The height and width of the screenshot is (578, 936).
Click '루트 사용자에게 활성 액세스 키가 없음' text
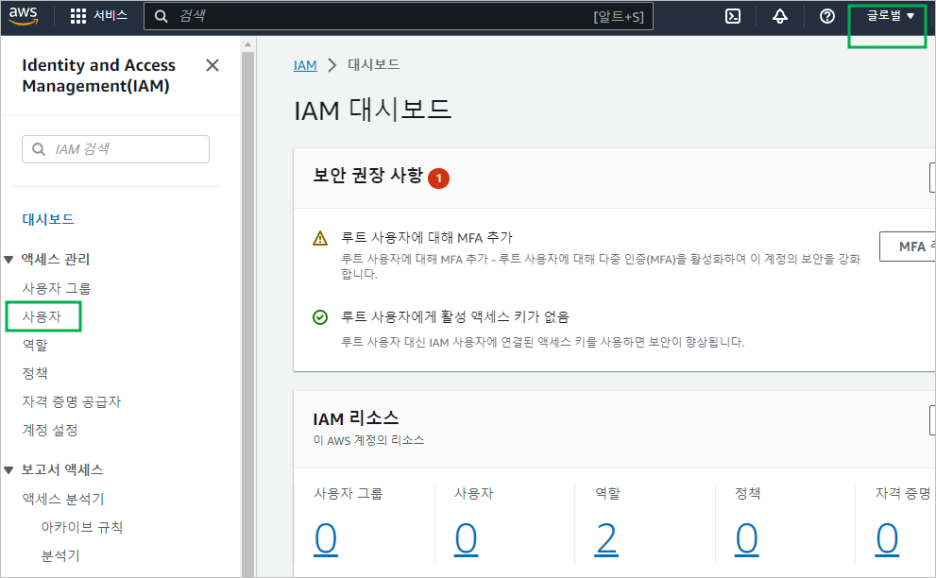click(x=455, y=316)
